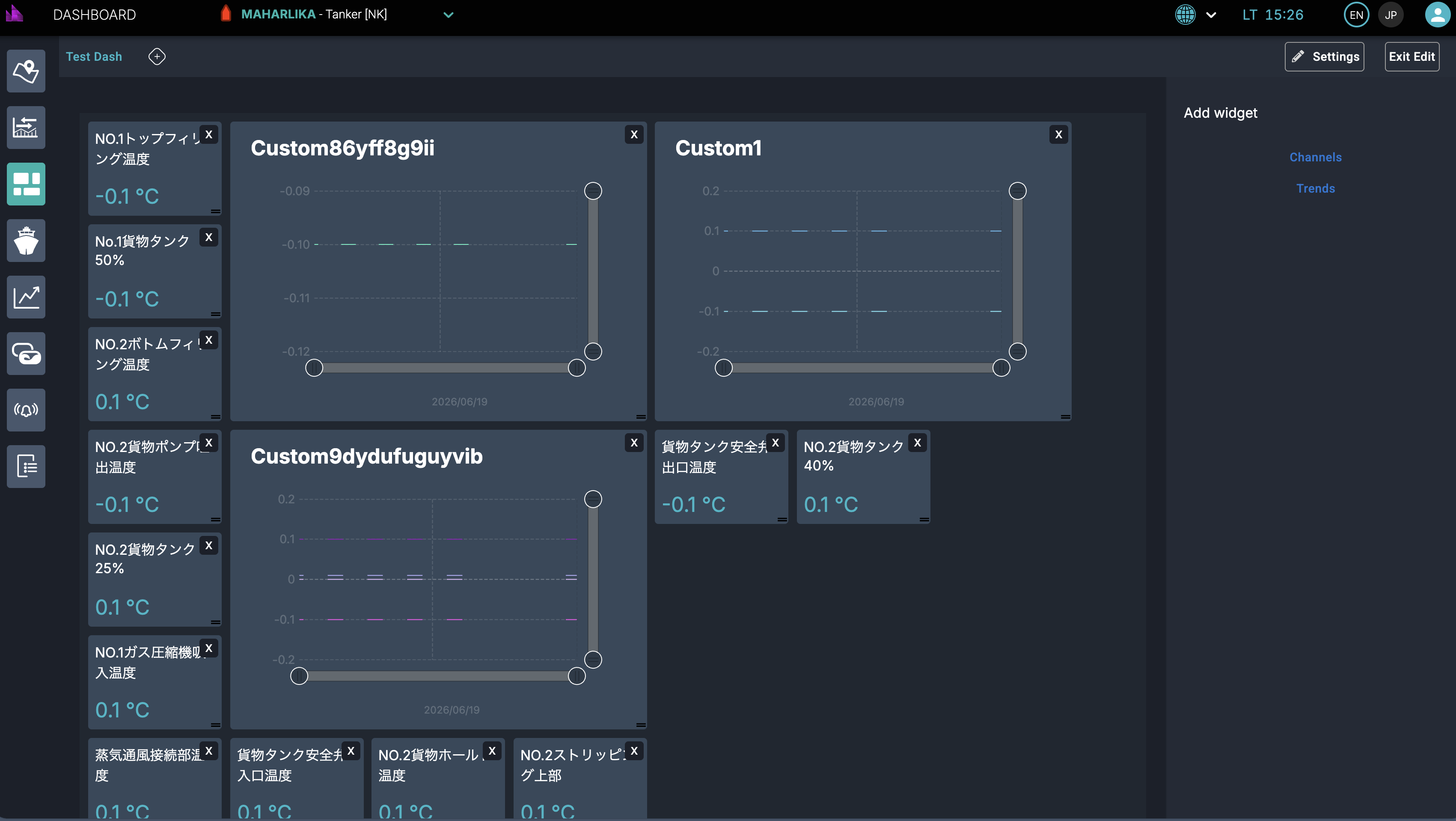Switch language to EN

tap(1356, 15)
